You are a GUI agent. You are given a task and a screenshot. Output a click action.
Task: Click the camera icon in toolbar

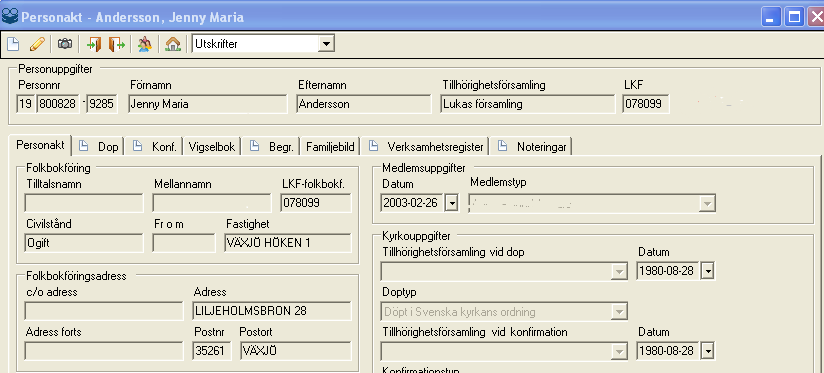(65, 44)
